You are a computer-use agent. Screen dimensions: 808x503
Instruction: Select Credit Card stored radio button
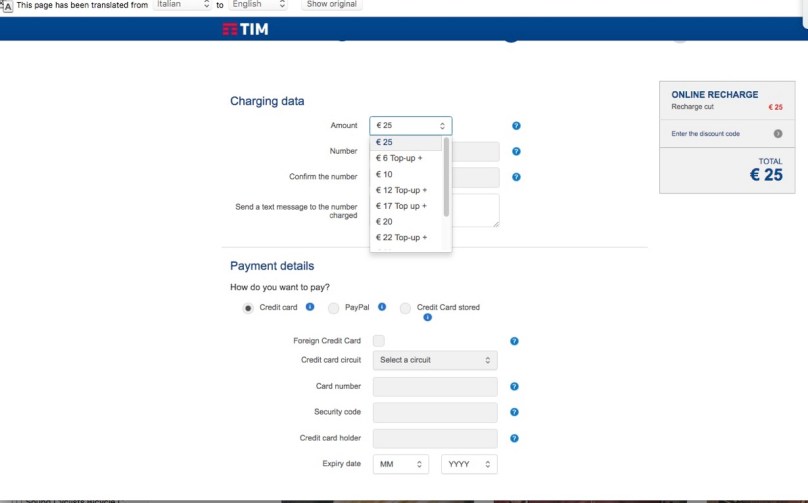(406, 308)
